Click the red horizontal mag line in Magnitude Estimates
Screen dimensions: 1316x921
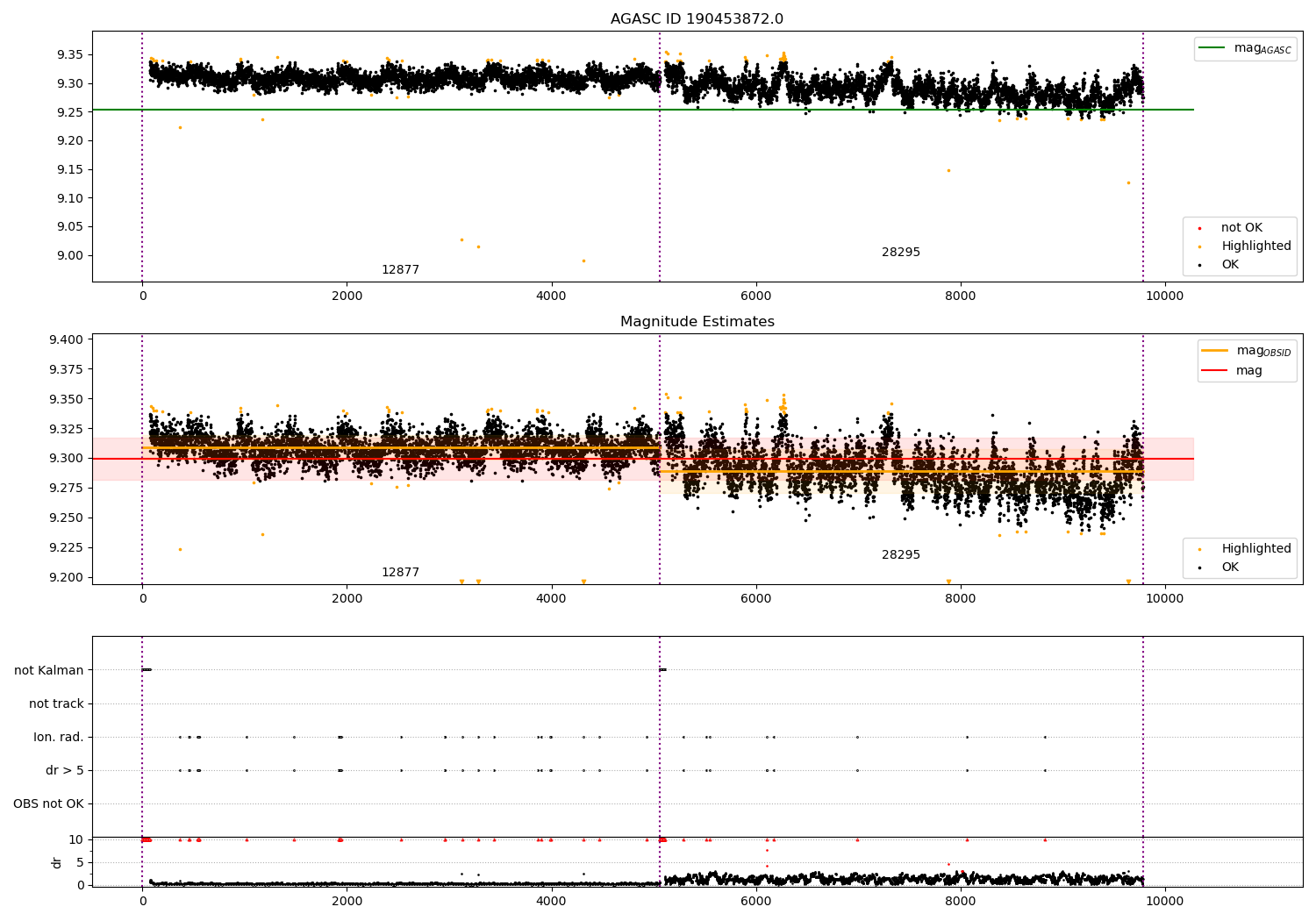point(642,459)
